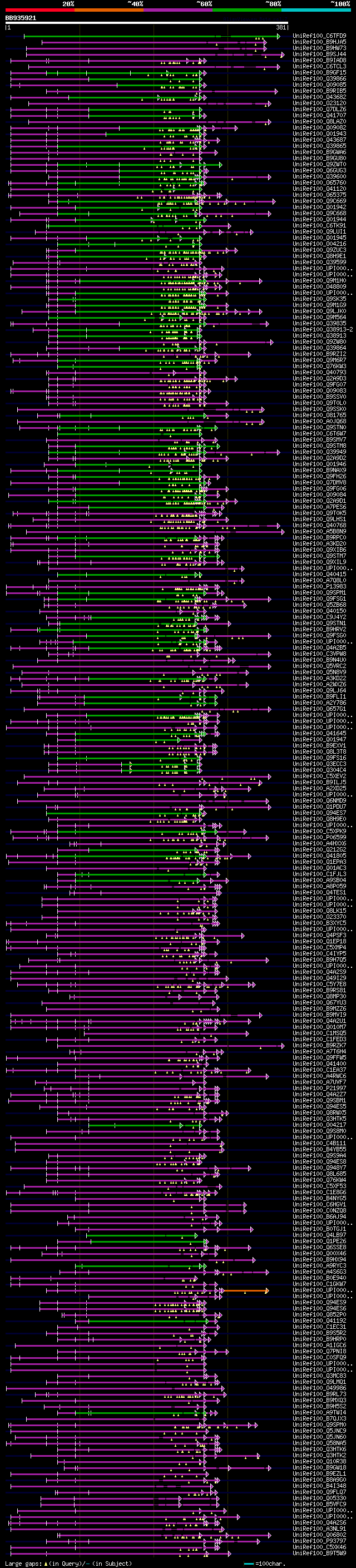The height and width of the screenshot is (1568, 356).
Task: Click hit name UniRef100_C6TK91
Action: pyautogui.click(x=319, y=226)
